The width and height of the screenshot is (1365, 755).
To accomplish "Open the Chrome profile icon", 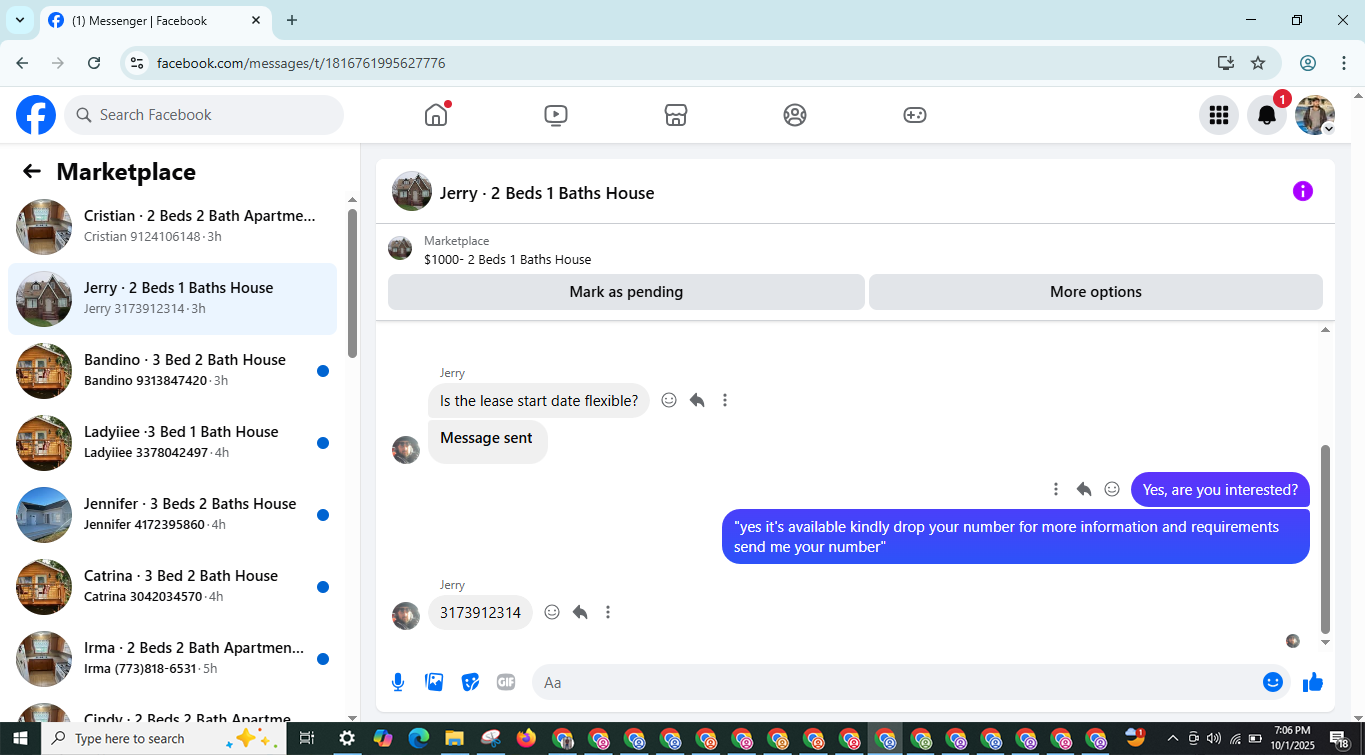I will 1308,63.
